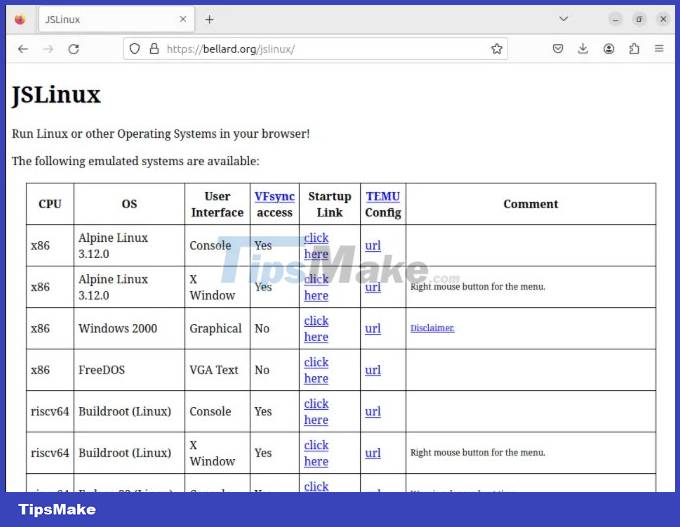Expand the list all tabs chevron
This screenshot has height=527, width=680.
(x=563, y=19)
